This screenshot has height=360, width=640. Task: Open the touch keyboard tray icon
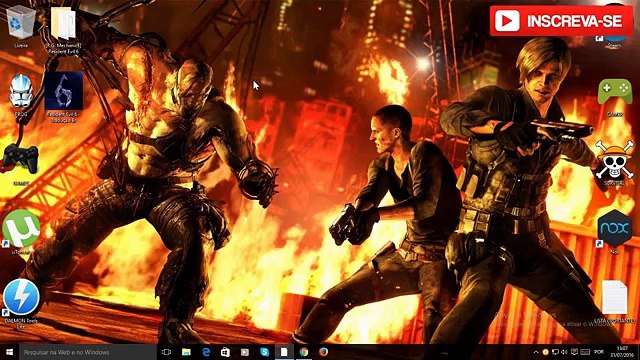click(585, 352)
